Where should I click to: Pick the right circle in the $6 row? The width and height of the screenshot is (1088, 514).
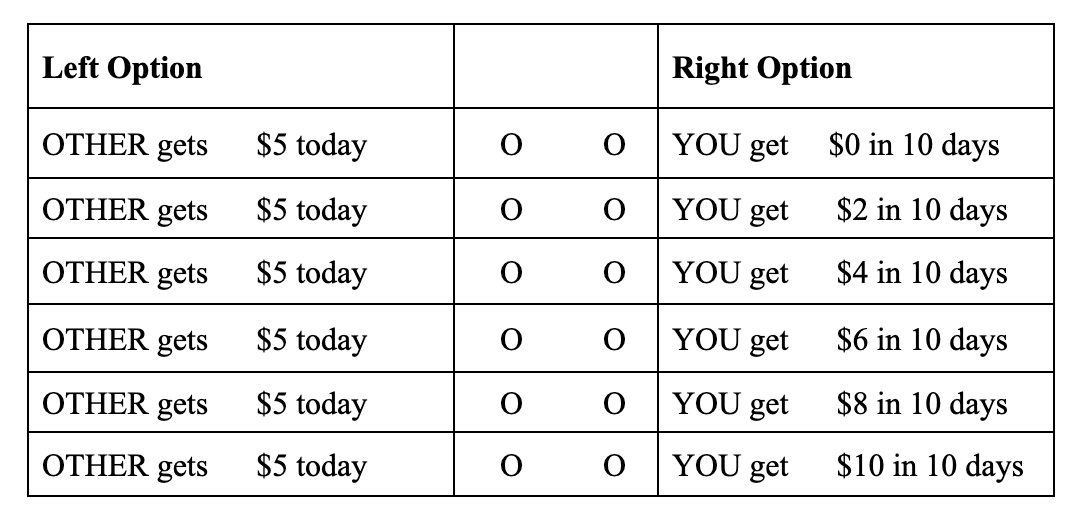click(615, 341)
